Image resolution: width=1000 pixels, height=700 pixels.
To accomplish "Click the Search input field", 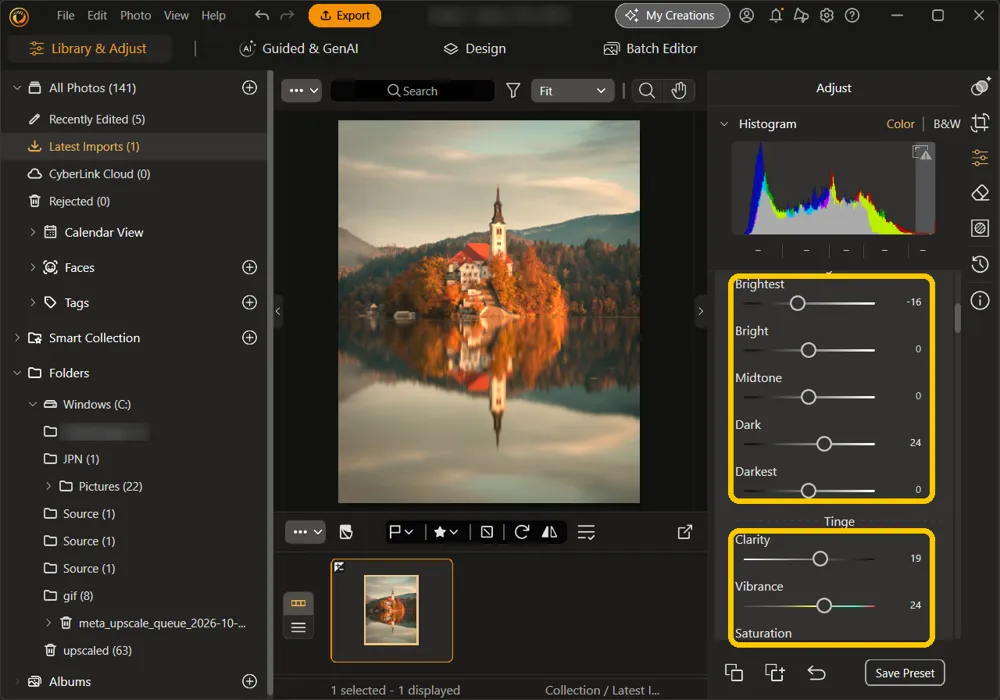I will [x=413, y=91].
